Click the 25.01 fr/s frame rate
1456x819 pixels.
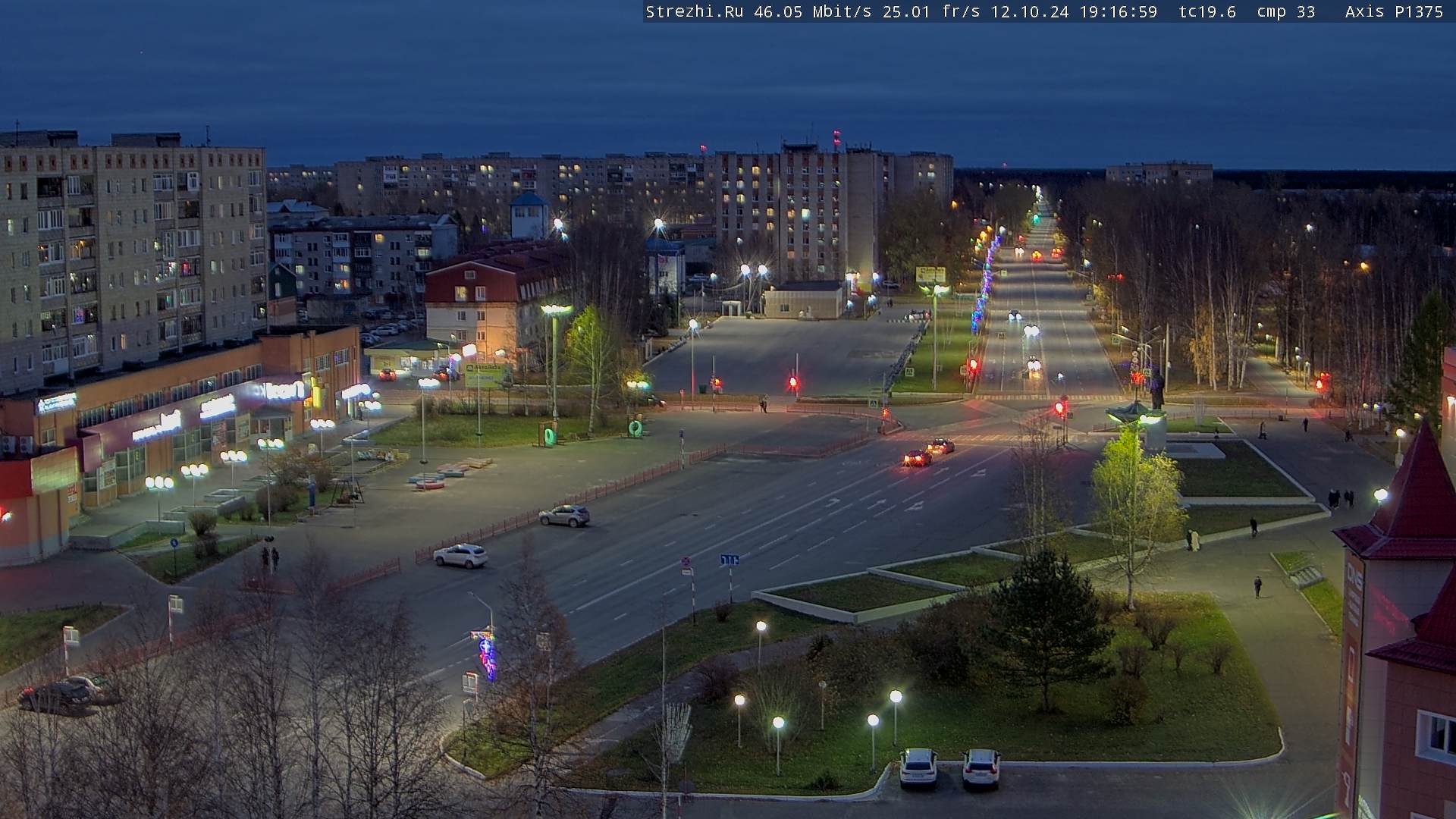932,11
